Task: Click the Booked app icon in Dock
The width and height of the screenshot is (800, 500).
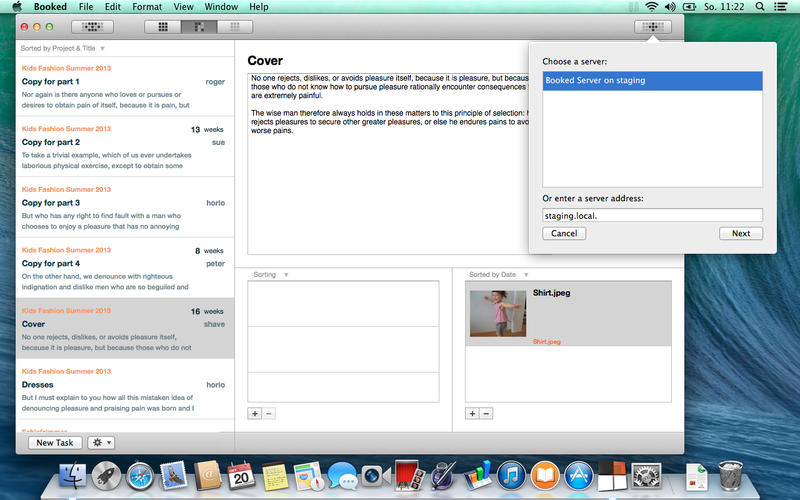Action: click(x=612, y=477)
